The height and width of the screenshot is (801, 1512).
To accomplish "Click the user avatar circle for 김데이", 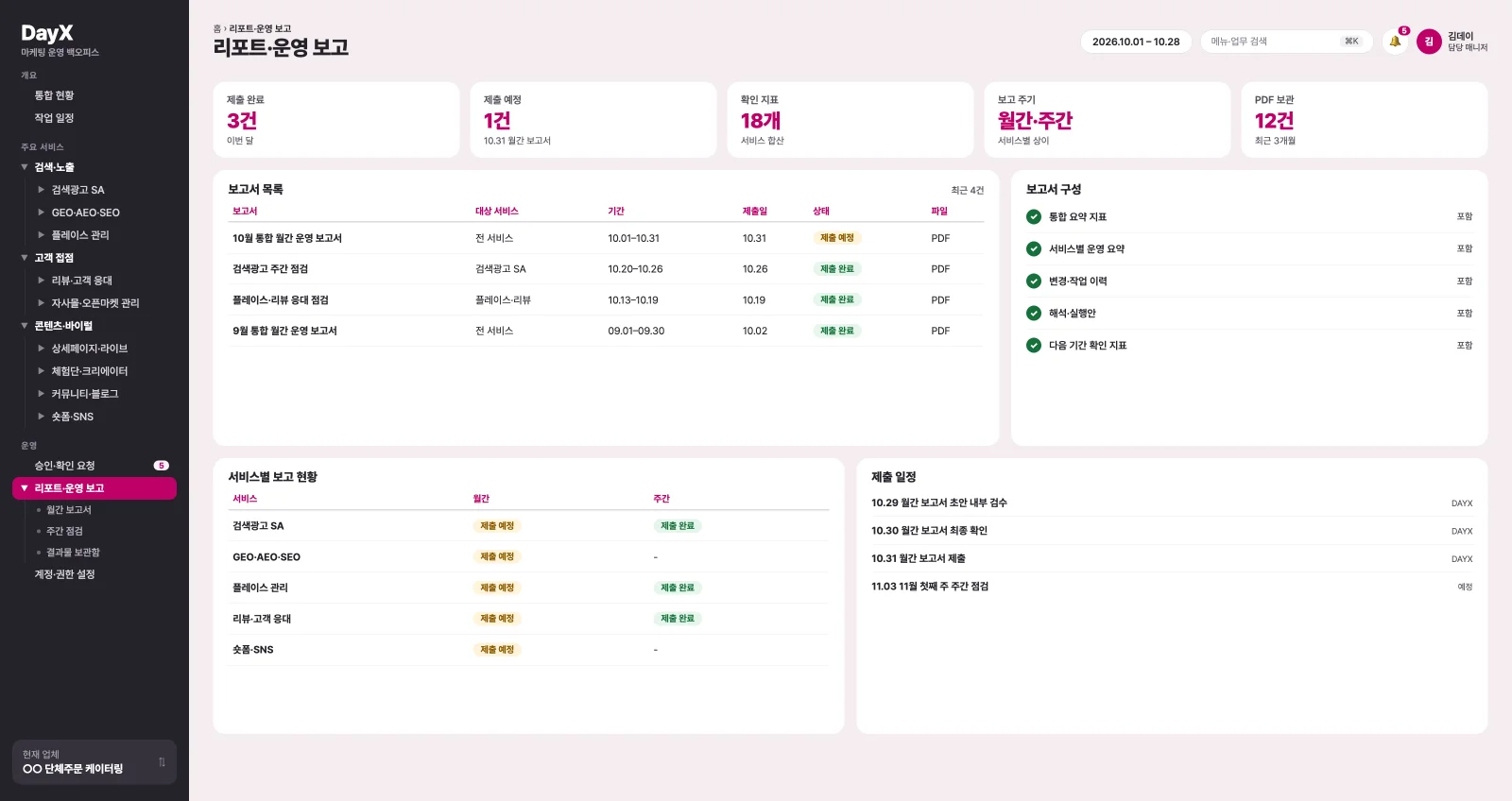I will click(1429, 42).
